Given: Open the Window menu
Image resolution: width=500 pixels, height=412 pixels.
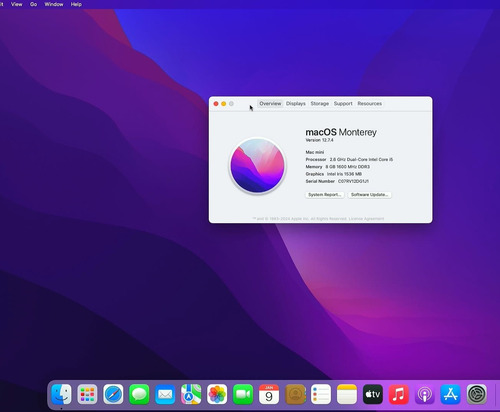Looking at the screenshot, I should [54, 4].
